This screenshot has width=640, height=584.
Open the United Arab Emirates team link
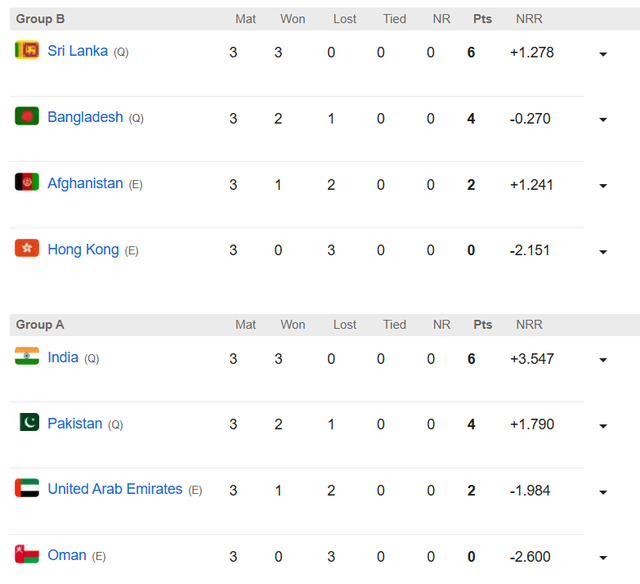[x=115, y=489]
